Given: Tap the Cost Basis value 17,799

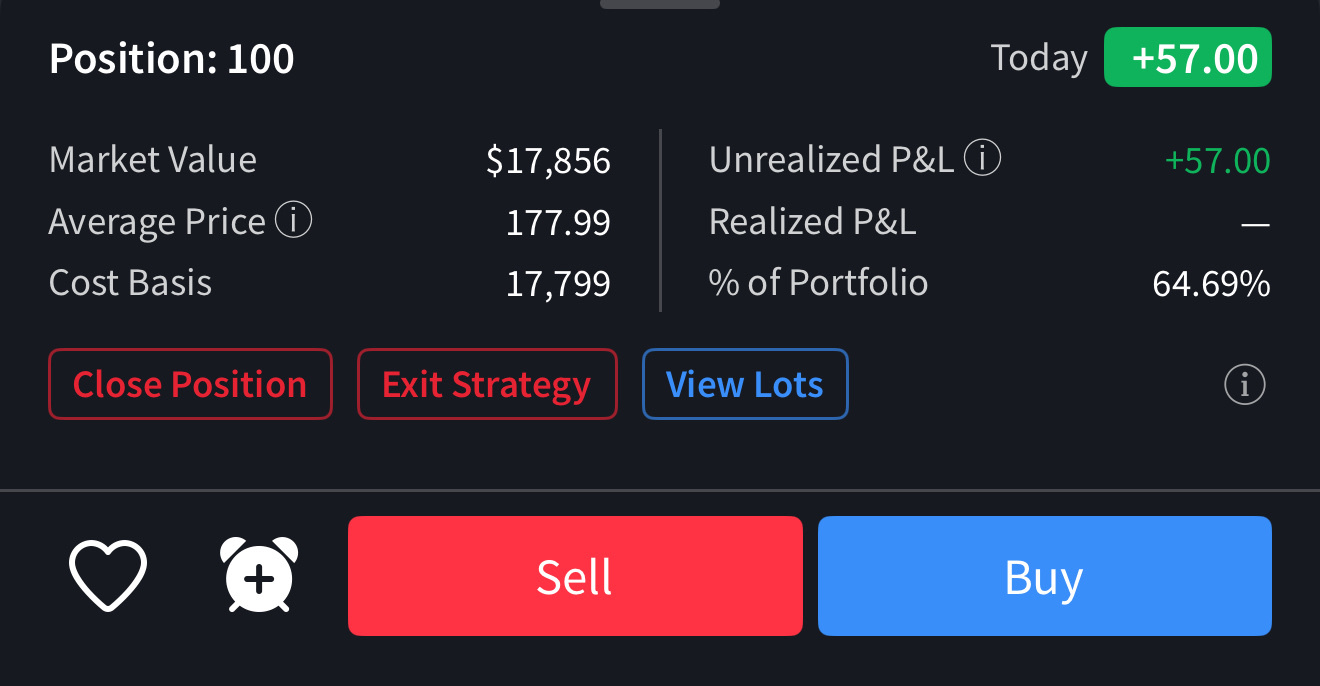Looking at the screenshot, I should tap(558, 284).
